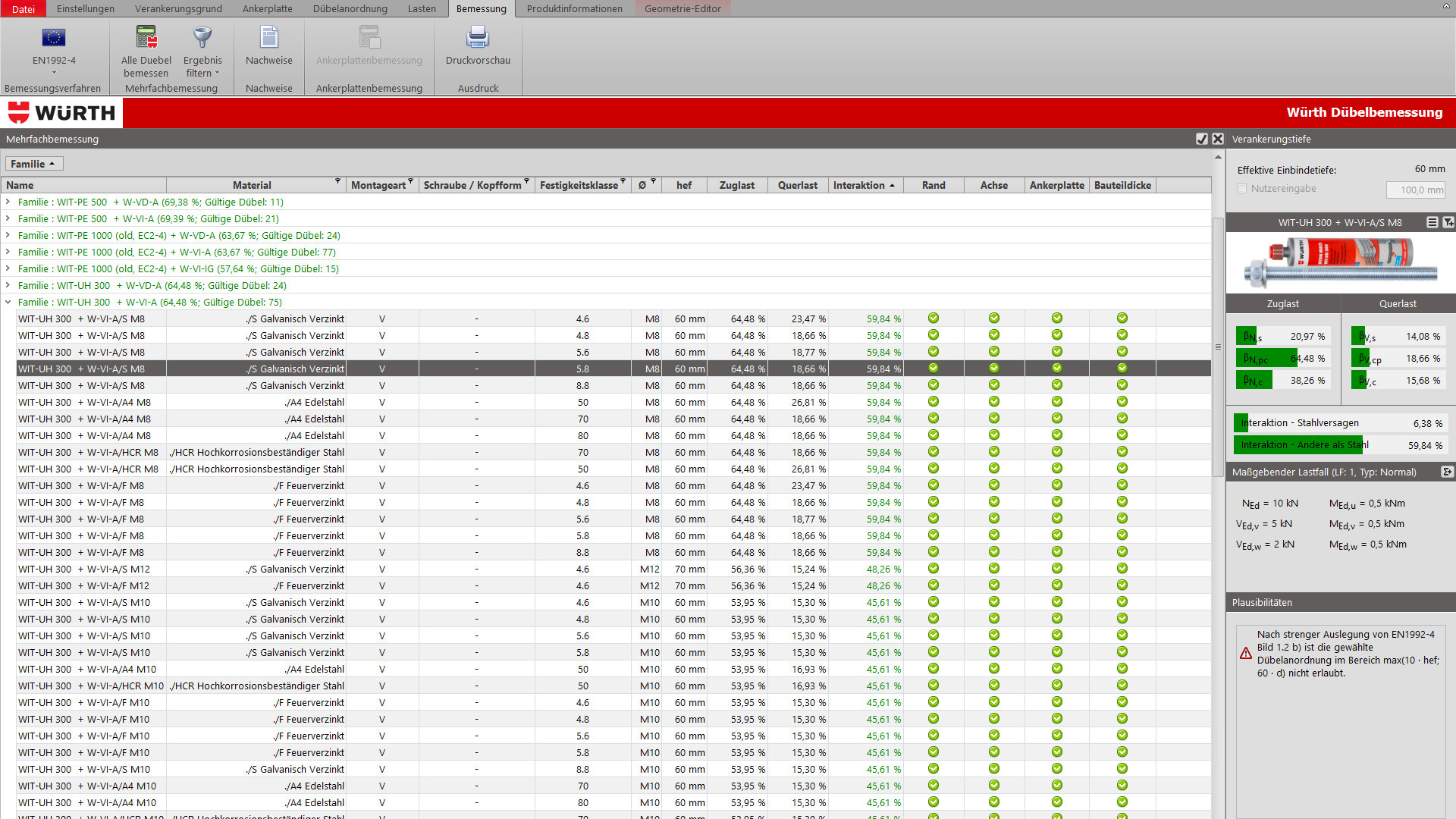This screenshot has width=1456, height=819.
Task: Switch to the Verankerungsgrund tab
Action: (178, 8)
